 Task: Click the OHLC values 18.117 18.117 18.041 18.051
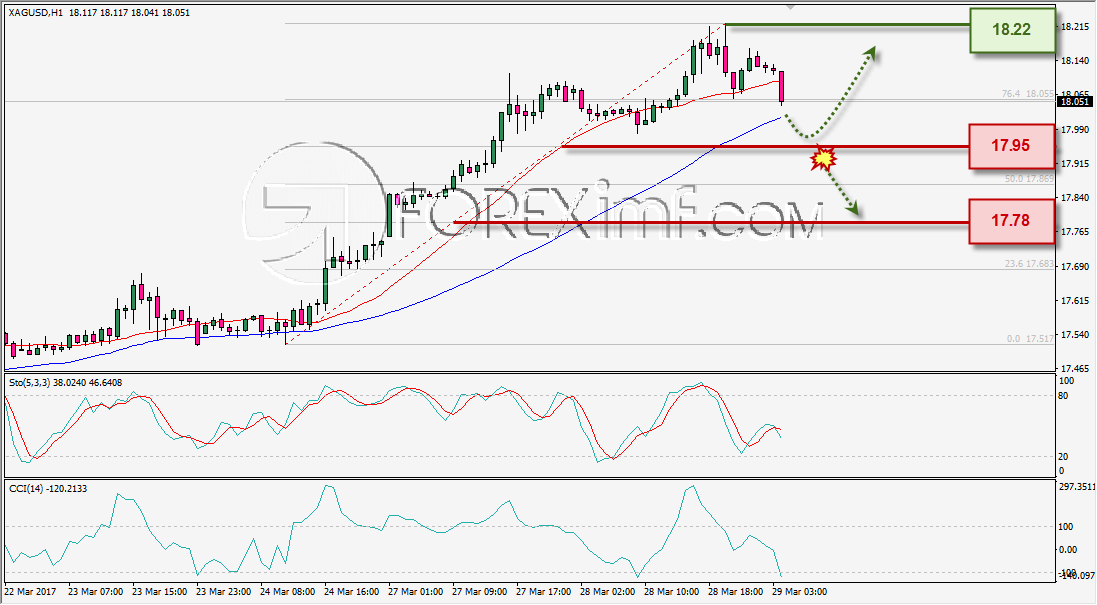(x=129, y=13)
